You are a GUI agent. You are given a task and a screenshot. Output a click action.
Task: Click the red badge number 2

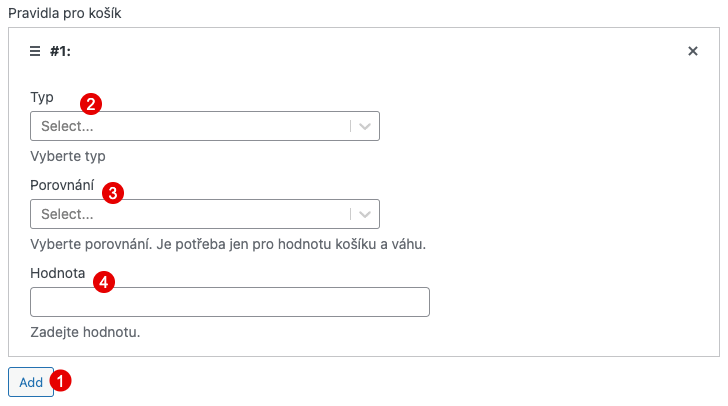[x=92, y=103]
